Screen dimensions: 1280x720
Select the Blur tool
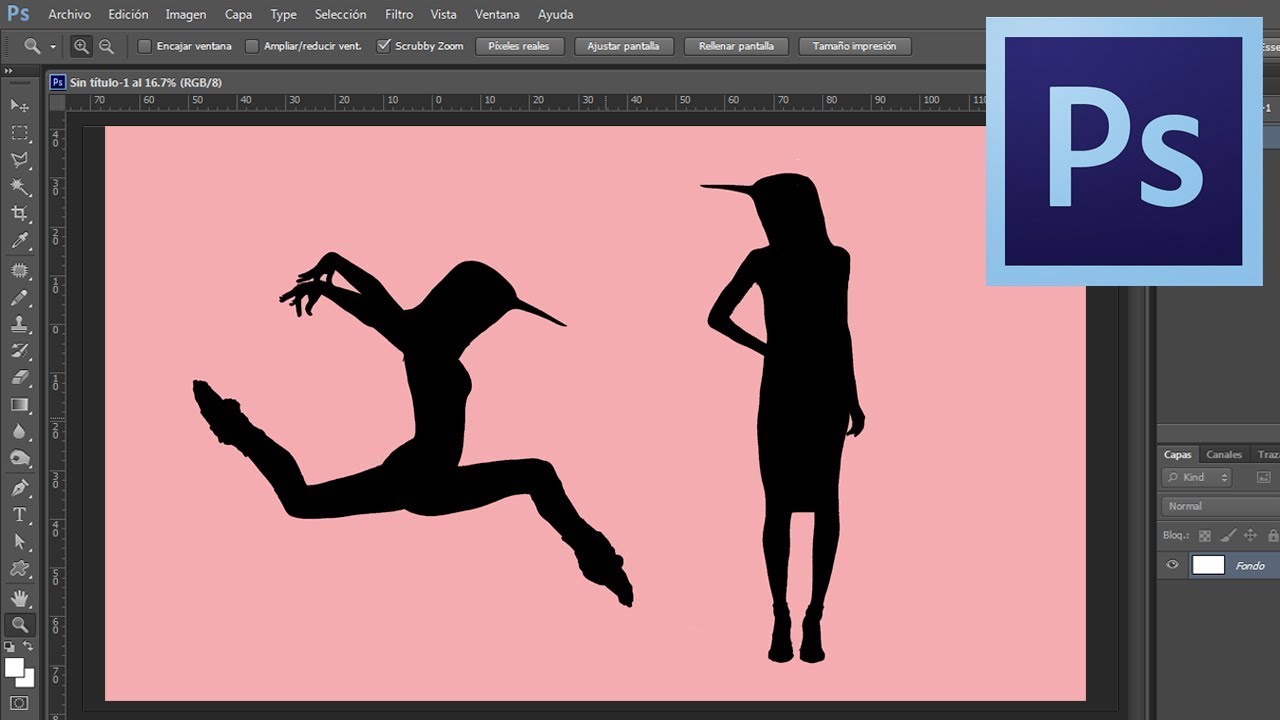click(19, 432)
